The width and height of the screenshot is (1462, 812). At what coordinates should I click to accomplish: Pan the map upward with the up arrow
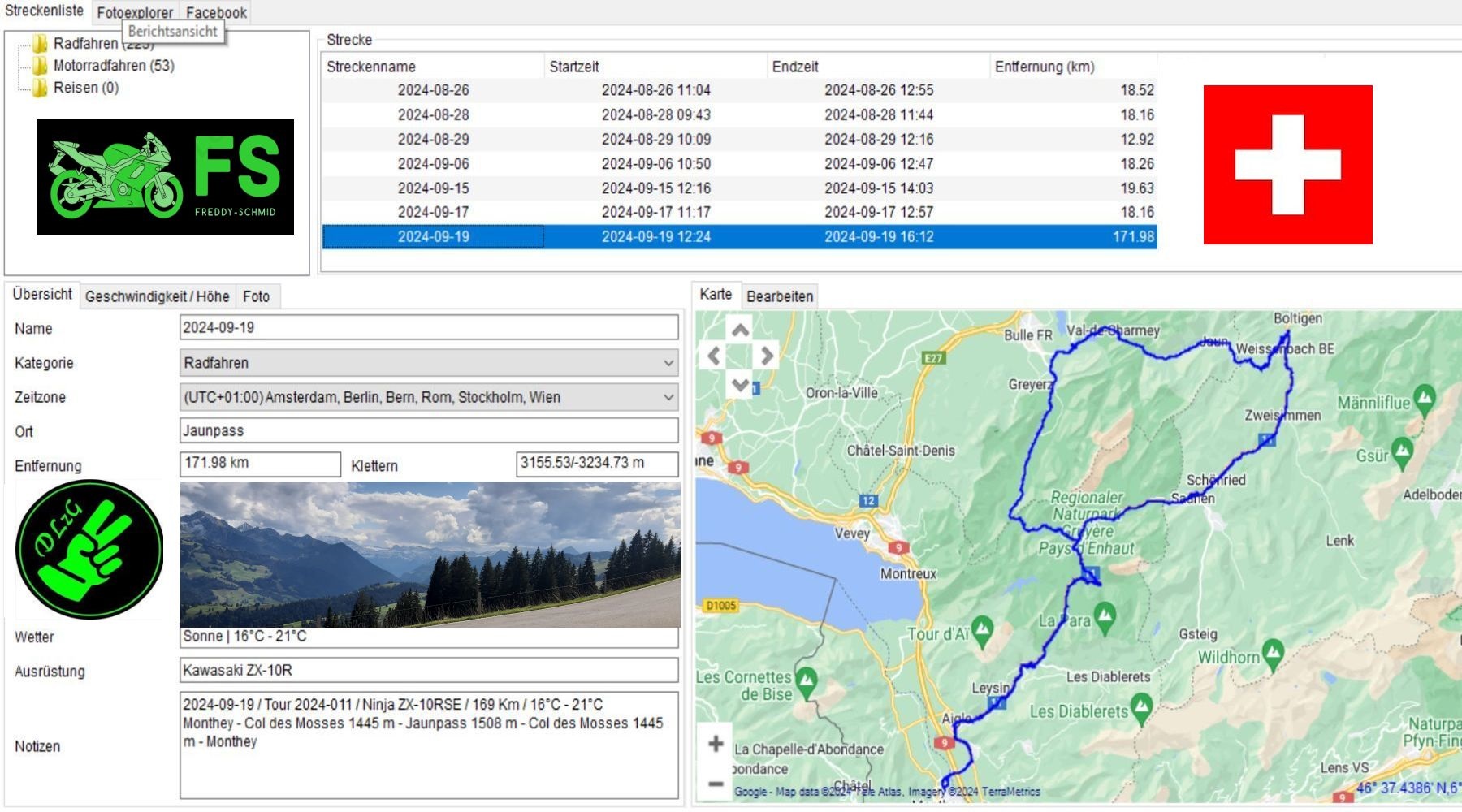click(740, 330)
